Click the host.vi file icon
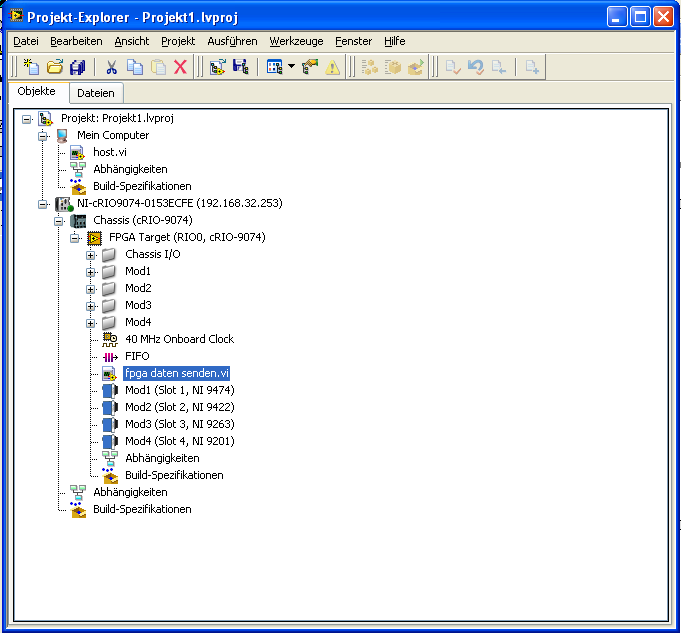Image resolution: width=681 pixels, height=633 pixels. [77, 152]
